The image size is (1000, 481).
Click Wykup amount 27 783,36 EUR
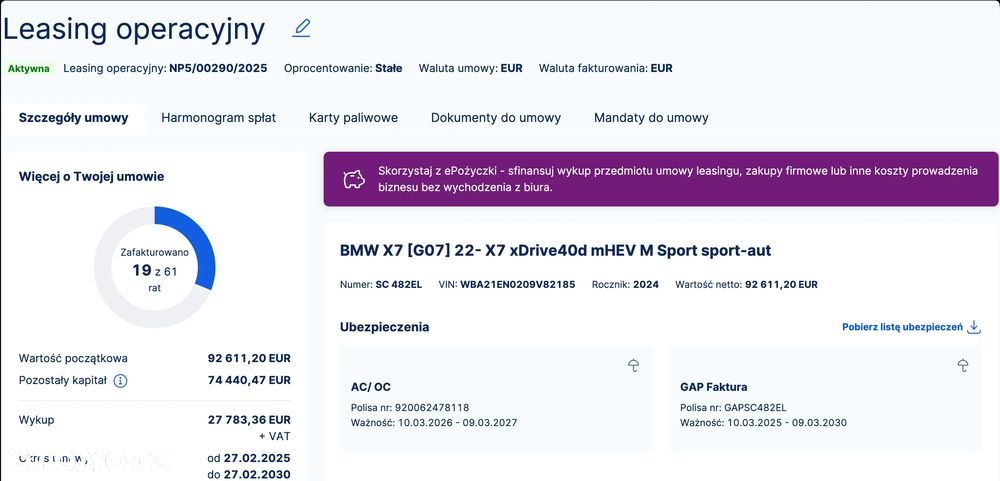pyautogui.click(x=249, y=420)
